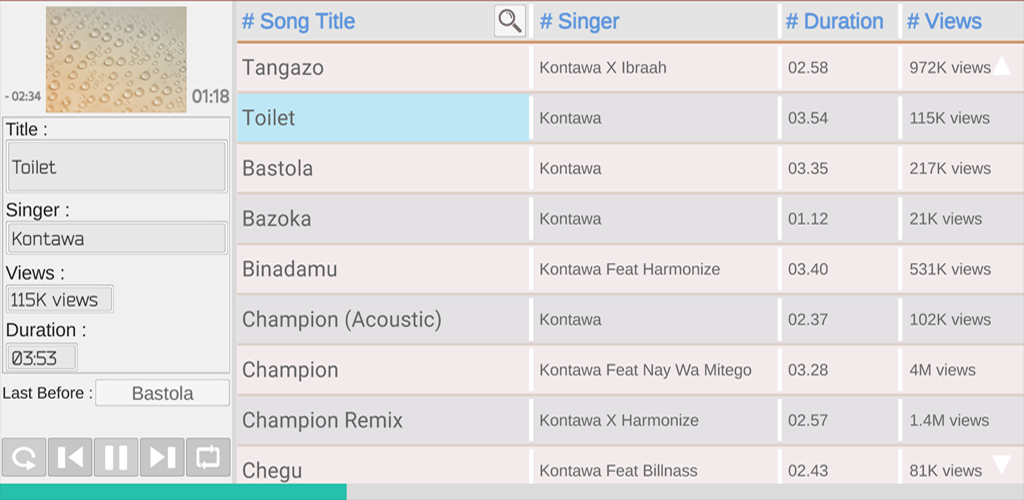This screenshot has width=1024, height=500.
Task: Select Bastola in the song list
Action: [x=278, y=168]
